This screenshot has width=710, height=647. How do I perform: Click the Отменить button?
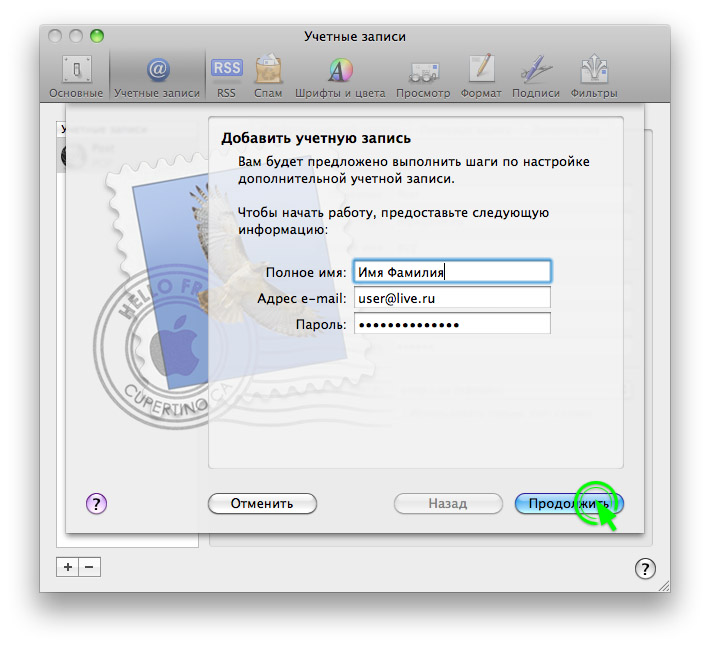[262, 503]
